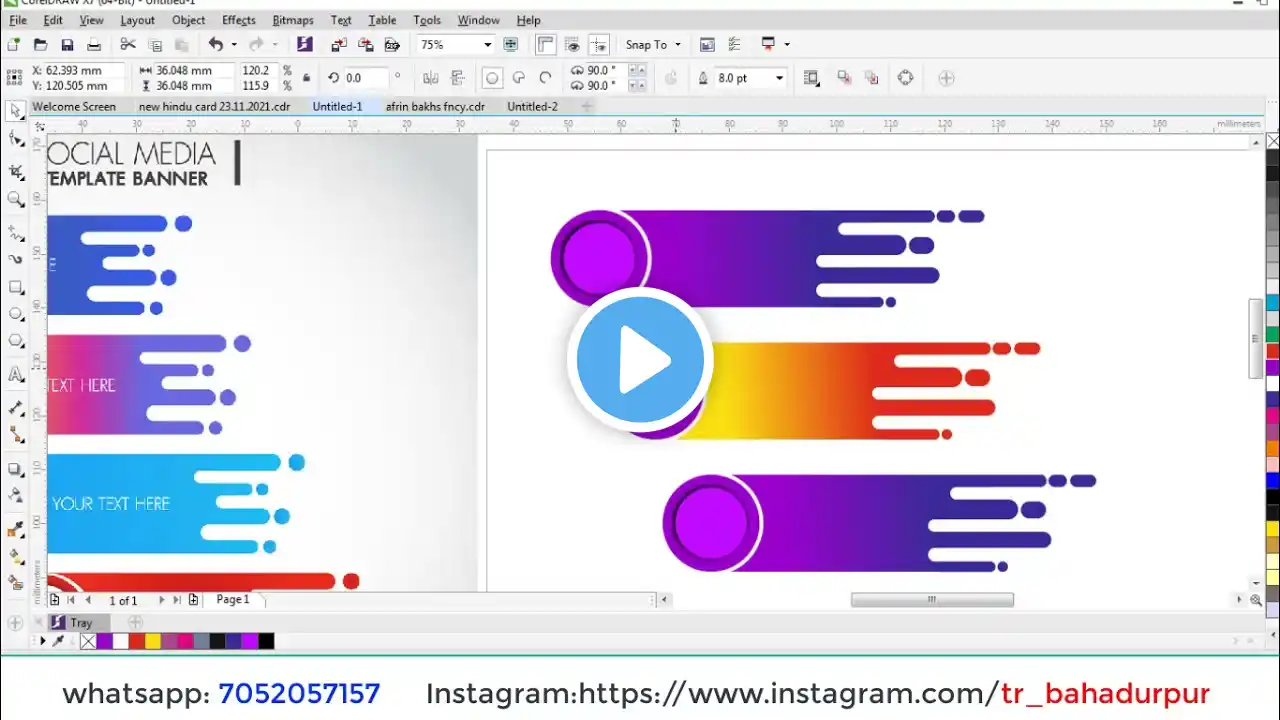Select the Text tool
The image size is (1280, 720).
pos(15,375)
